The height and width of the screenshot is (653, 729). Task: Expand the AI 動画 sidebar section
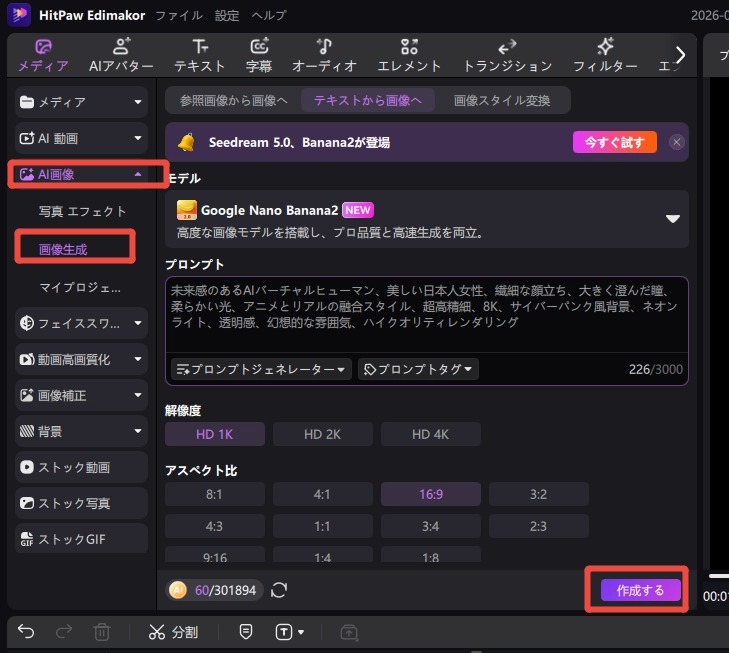81,138
